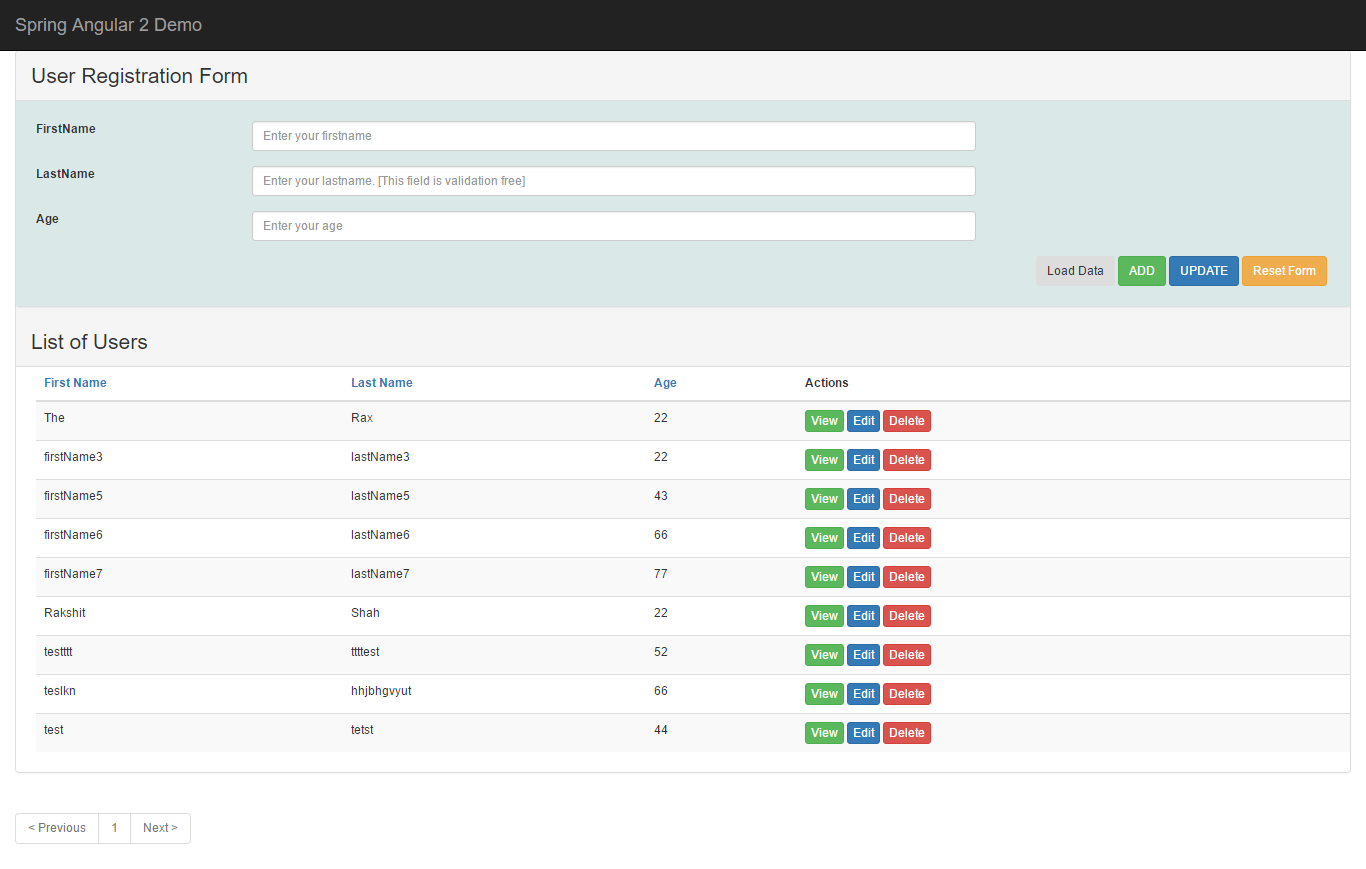The image size is (1366, 869).
Task: Click the firstname input field
Action: (x=613, y=136)
